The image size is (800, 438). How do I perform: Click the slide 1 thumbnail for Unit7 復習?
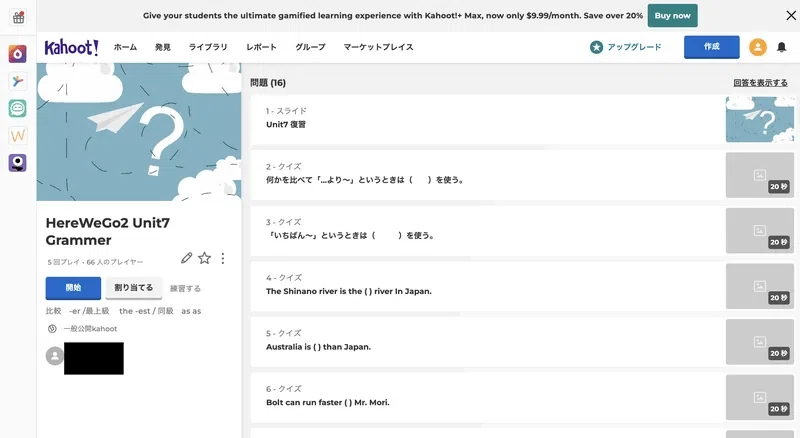click(760, 119)
